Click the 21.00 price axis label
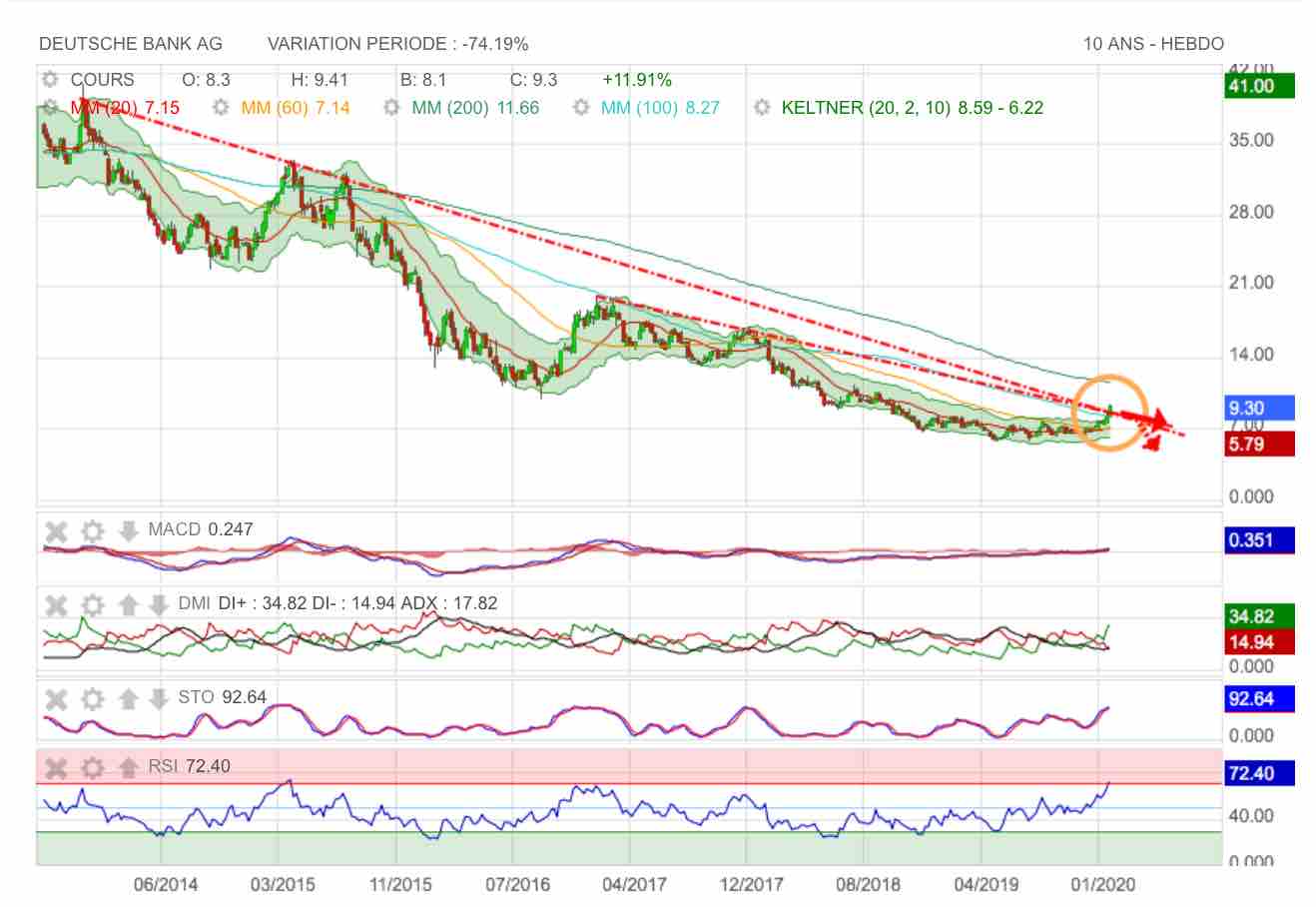This screenshot has width=1316, height=907. click(x=1252, y=283)
